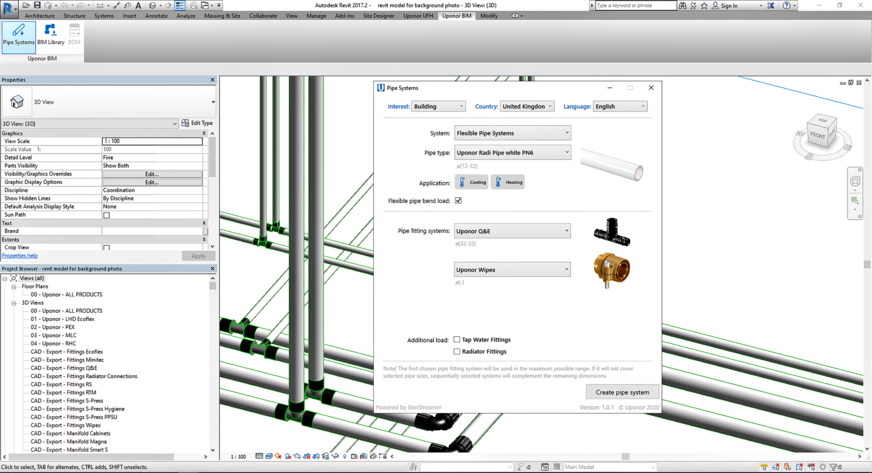
Task: Click Create pipe system button
Action: [622, 392]
